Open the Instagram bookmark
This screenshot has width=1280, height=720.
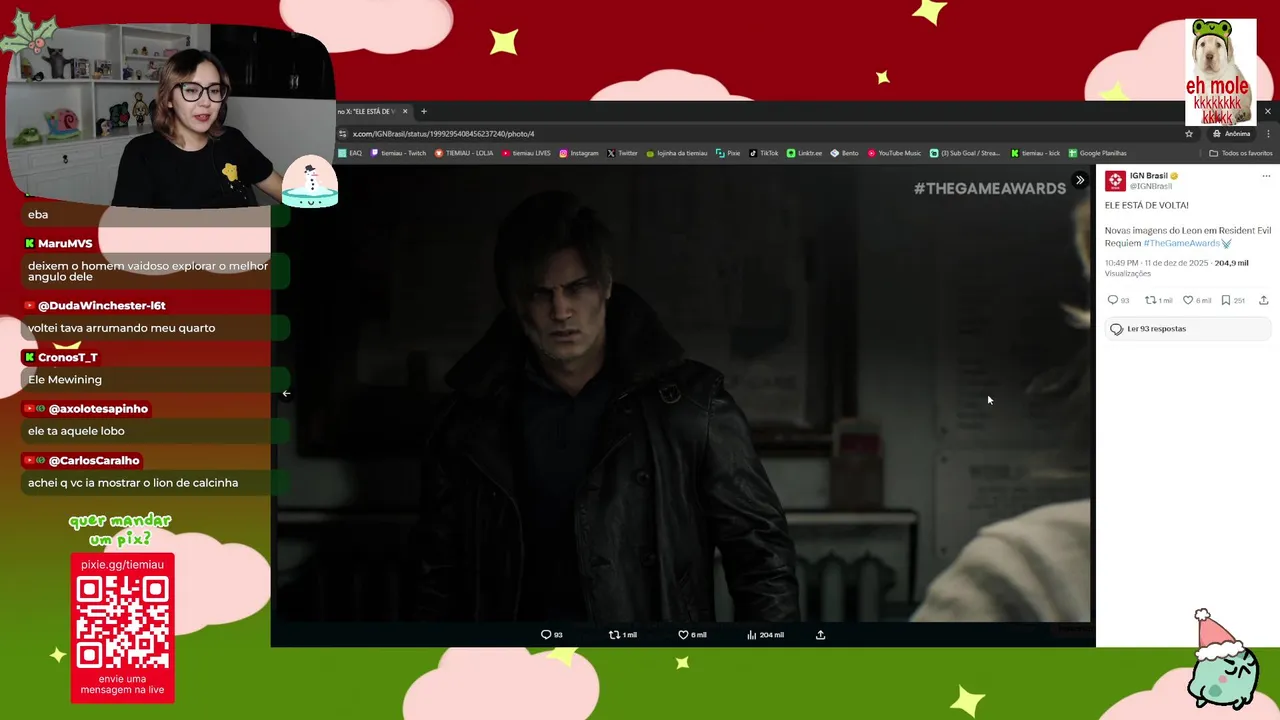579,153
